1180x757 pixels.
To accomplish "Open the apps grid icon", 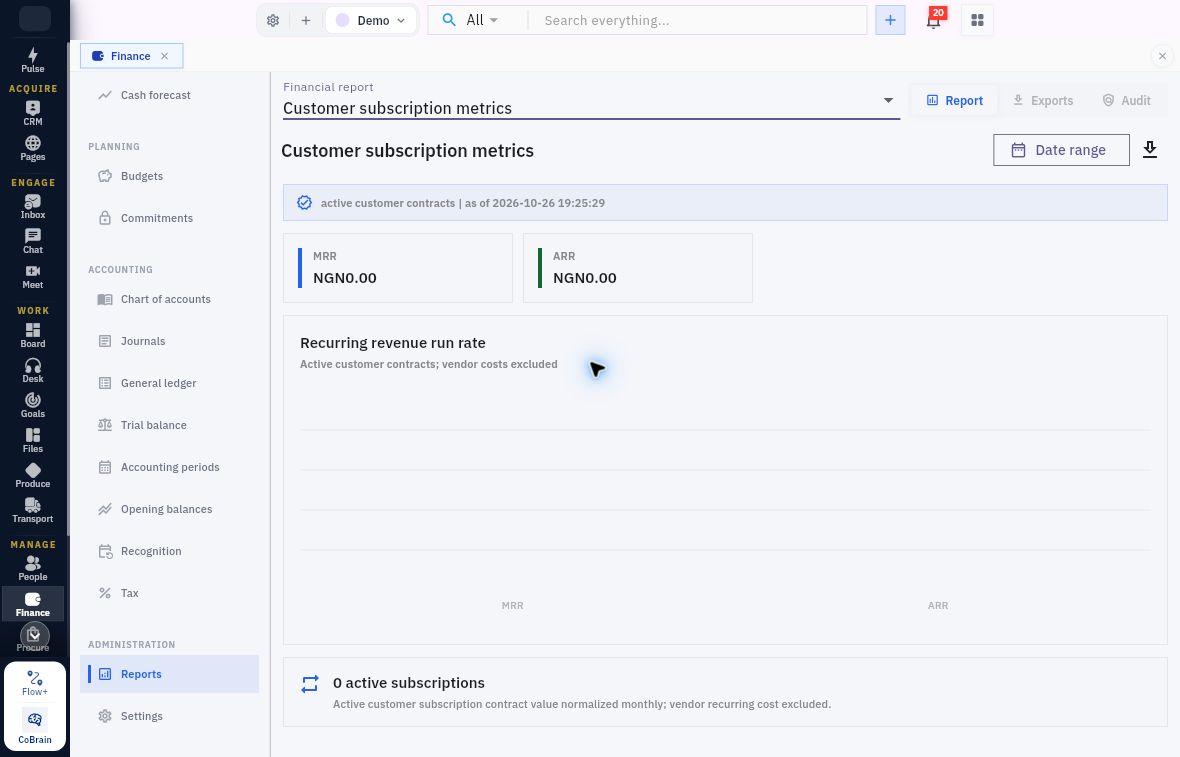I will pyautogui.click(x=978, y=20).
